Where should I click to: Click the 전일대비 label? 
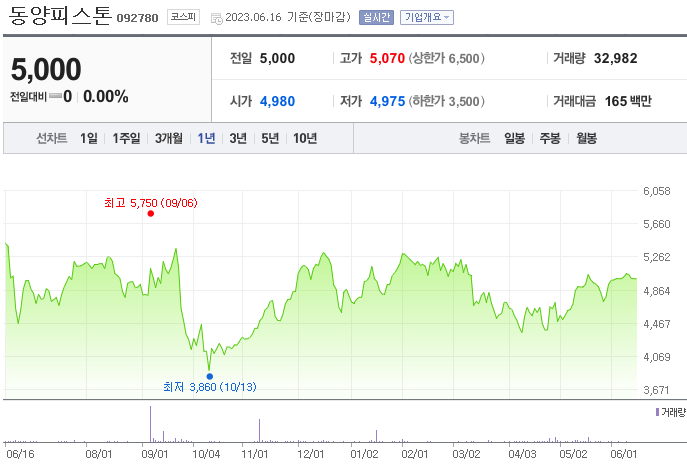[x=28, y=97]
